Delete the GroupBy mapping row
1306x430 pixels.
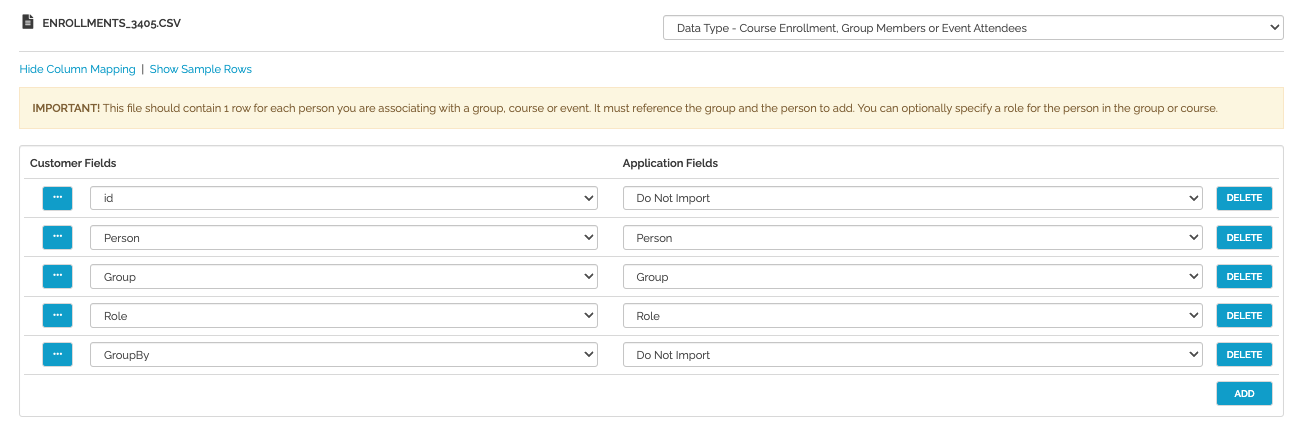[1244, 355]
